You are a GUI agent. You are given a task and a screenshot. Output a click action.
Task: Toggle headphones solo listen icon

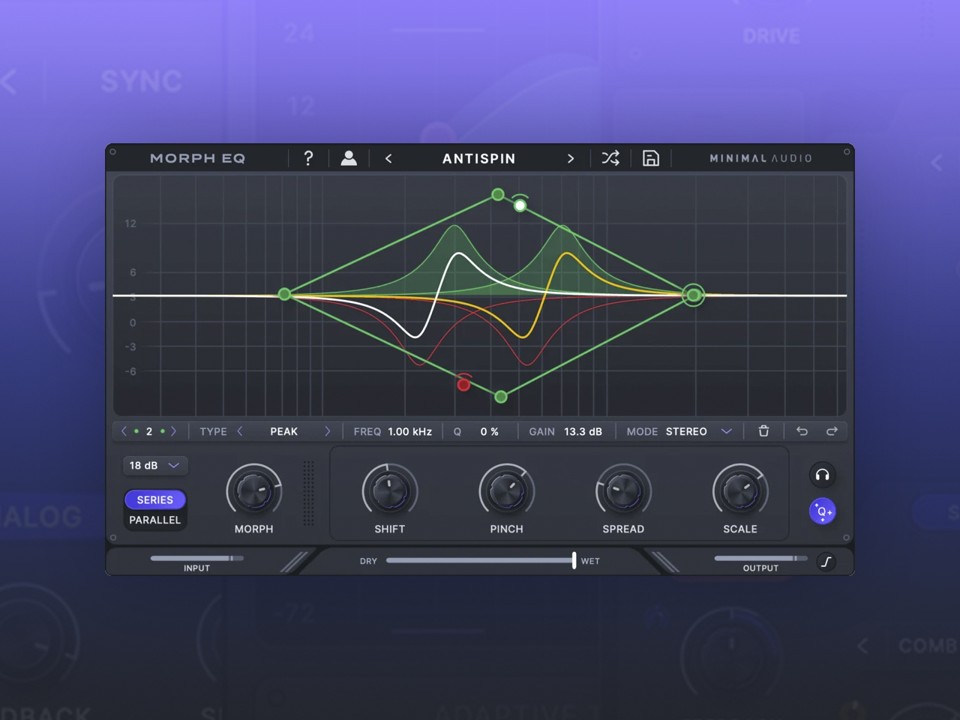822,474
